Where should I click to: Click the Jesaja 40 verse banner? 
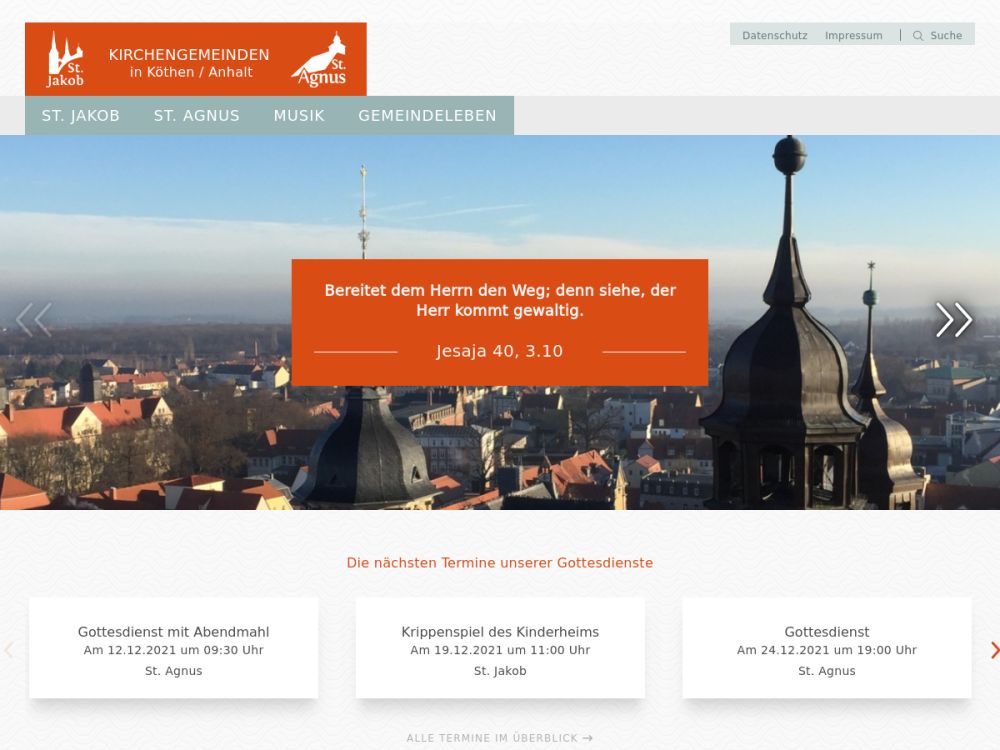500,322
